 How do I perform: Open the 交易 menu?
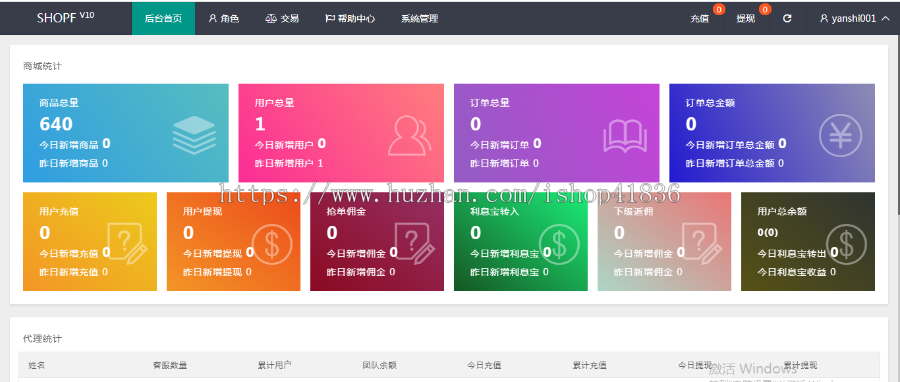[x=282, y=18]
